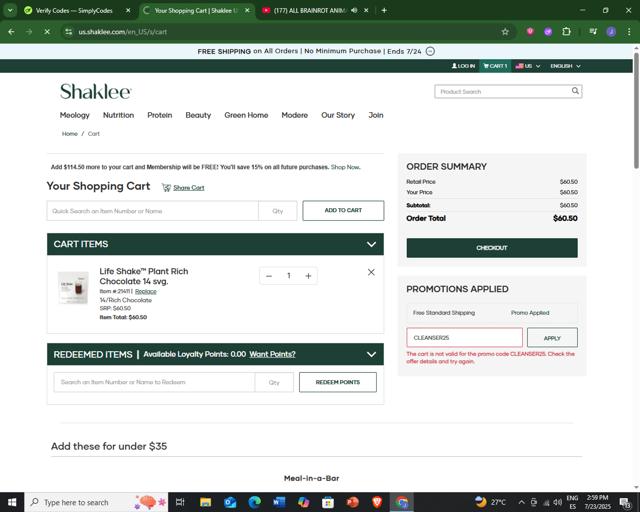The width and height of the screenshot is (640, 512).
Task: Click the Task View taskbar icon
Action: (180, 502)
